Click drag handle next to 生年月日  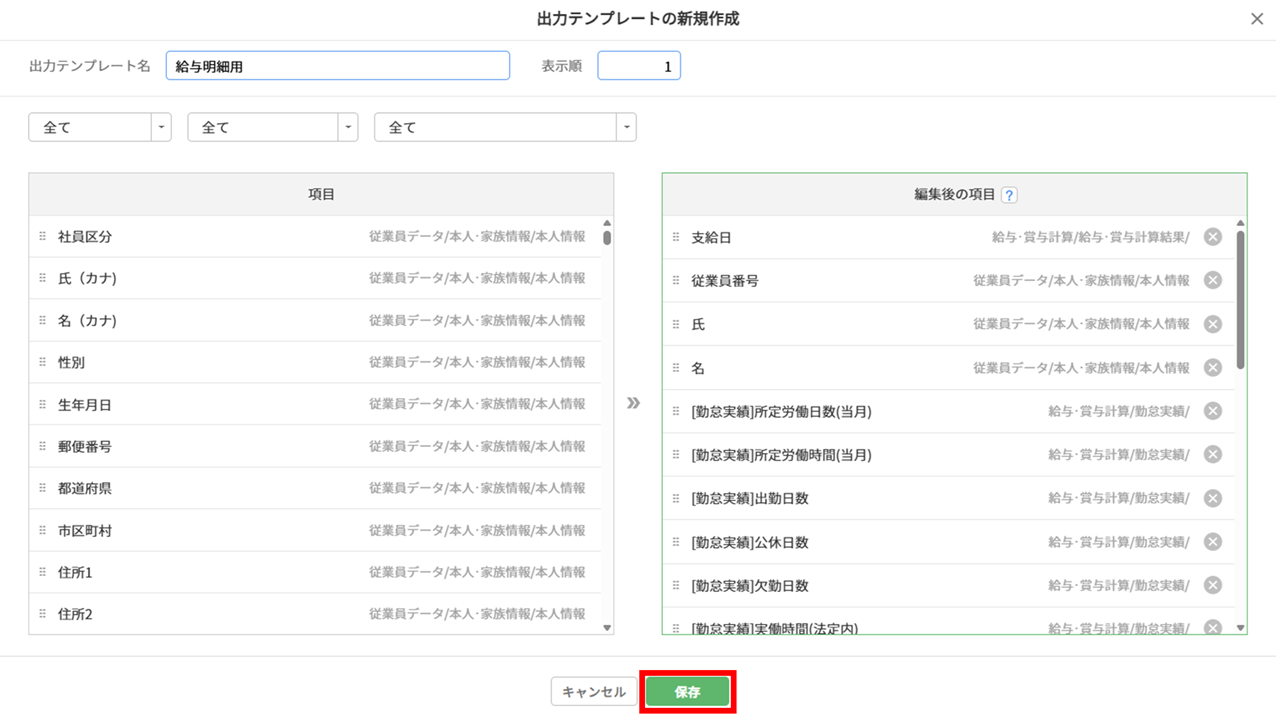coord(42,405)
